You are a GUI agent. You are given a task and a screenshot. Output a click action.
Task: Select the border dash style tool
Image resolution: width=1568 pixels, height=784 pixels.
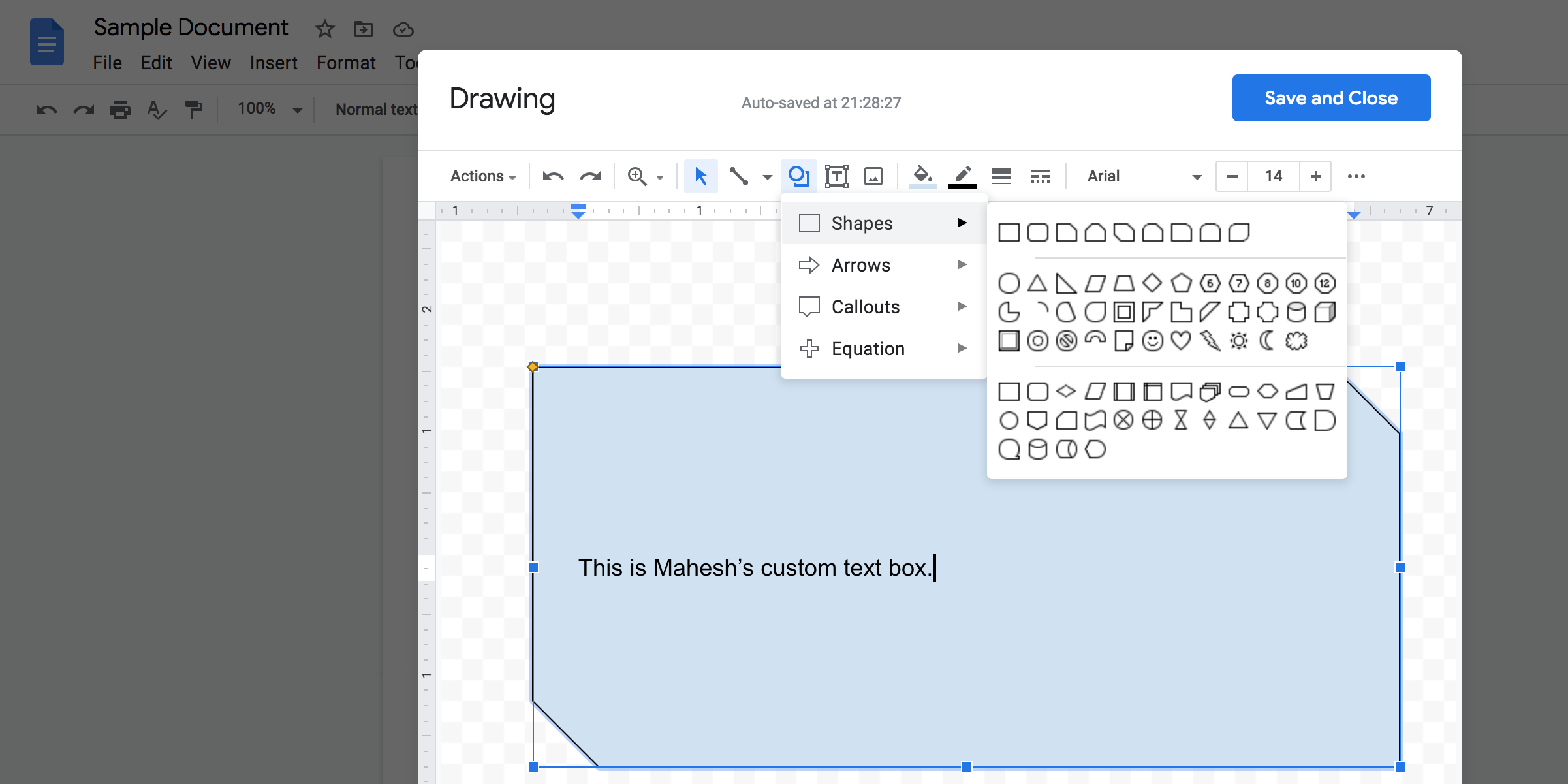pos(1041,176)
